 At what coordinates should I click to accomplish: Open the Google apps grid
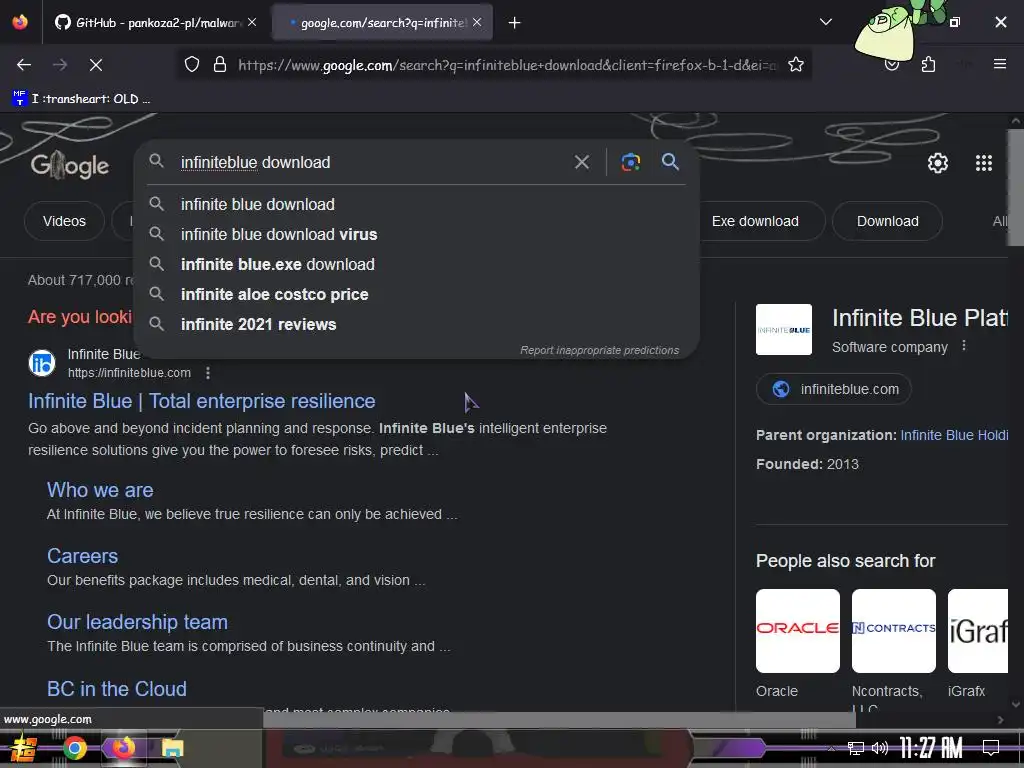[x=984, y=163]
